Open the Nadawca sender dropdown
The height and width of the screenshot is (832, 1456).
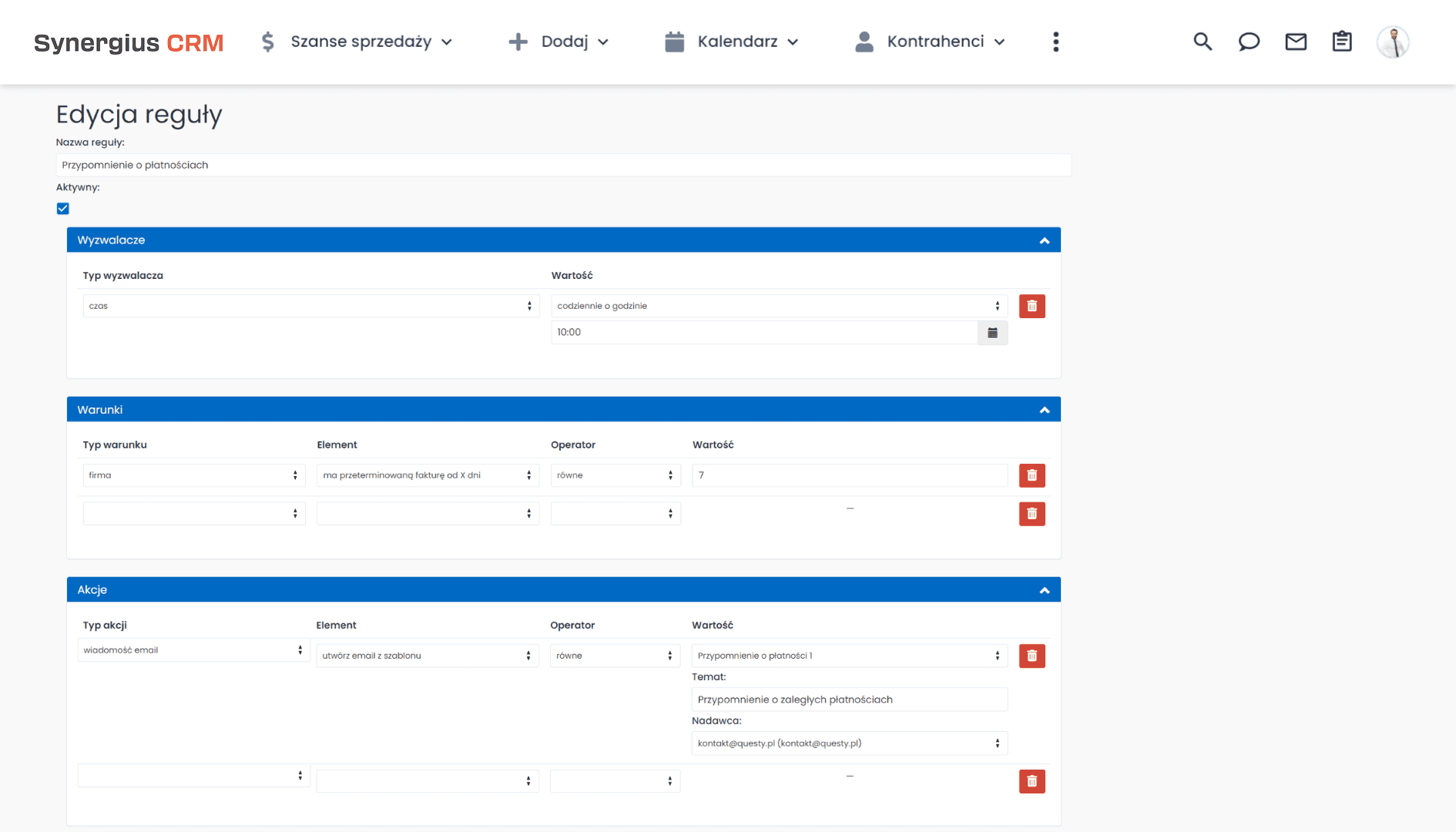pyautogui.click(x=849, y=743)
